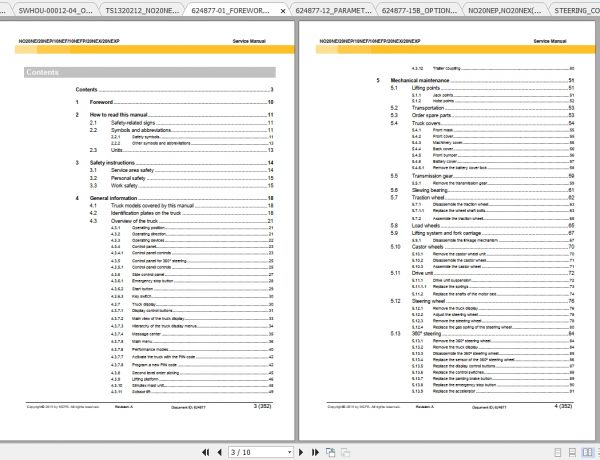Open the NO20NEP,NO20NEX tab
Image resolution: width=600 pixels, height=460 pixels.
click(x=505, y=10)
